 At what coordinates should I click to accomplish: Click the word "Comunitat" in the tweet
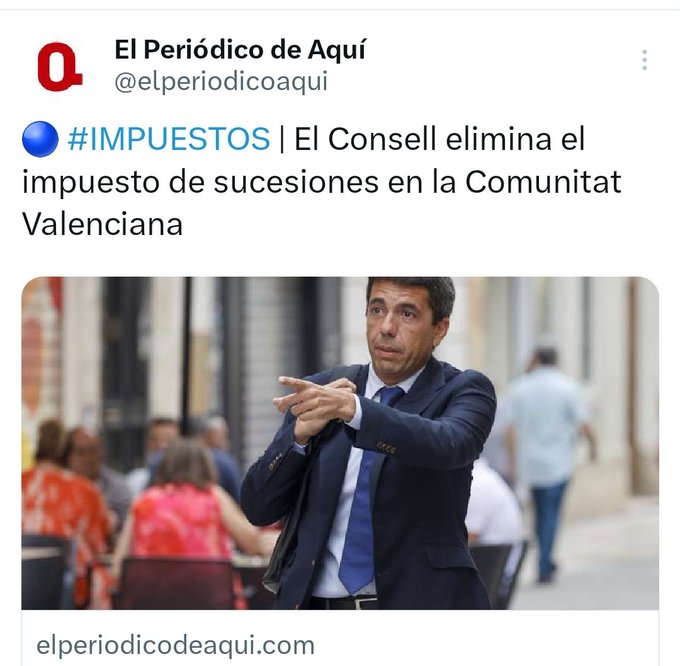pos(543,181)
